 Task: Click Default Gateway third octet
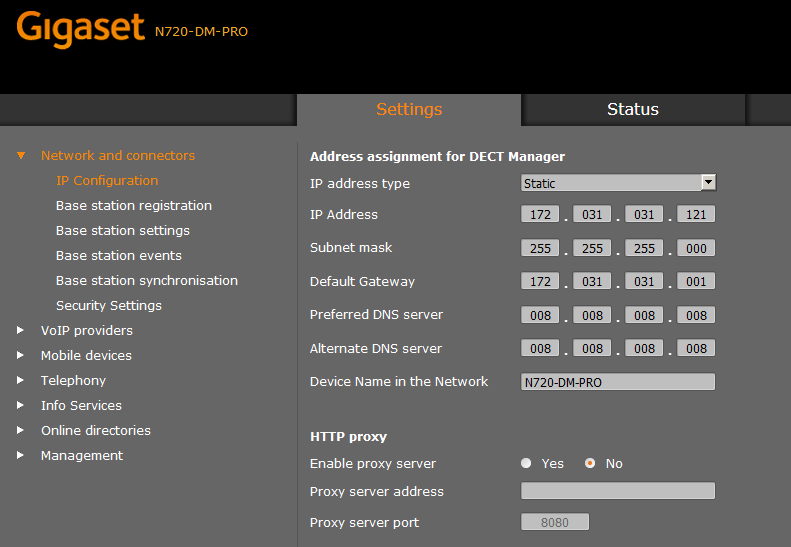tap(644, 281)
